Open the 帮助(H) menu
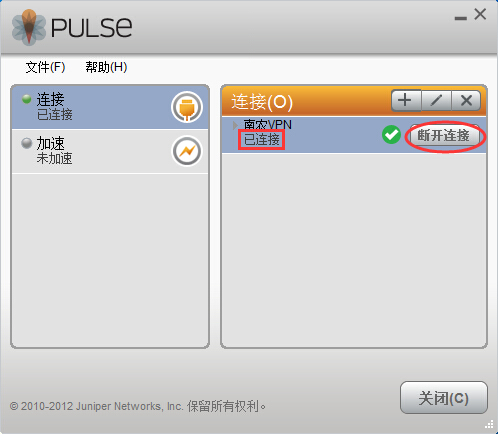498x434 pixels. click(106, 67)
